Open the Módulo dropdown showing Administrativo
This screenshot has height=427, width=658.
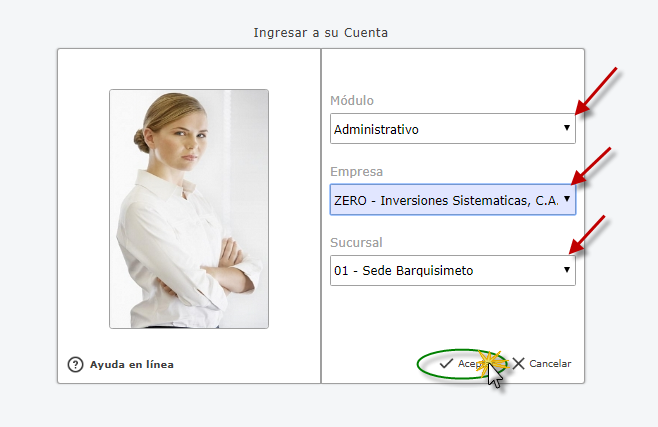pyautogui.click(x=445, y=129)
